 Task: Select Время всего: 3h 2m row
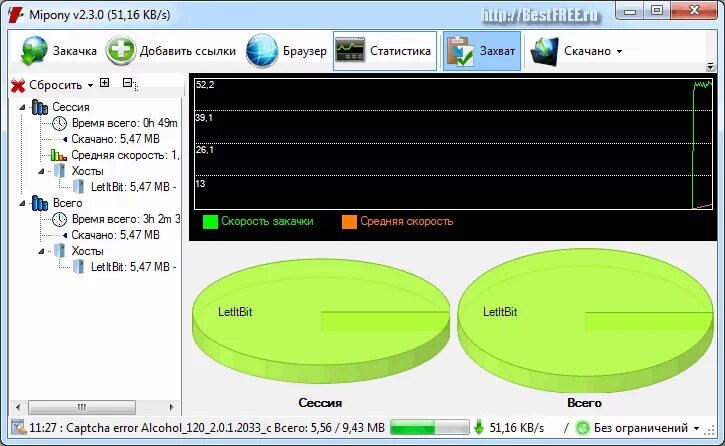pyautogui.click(x=125, y=219)
